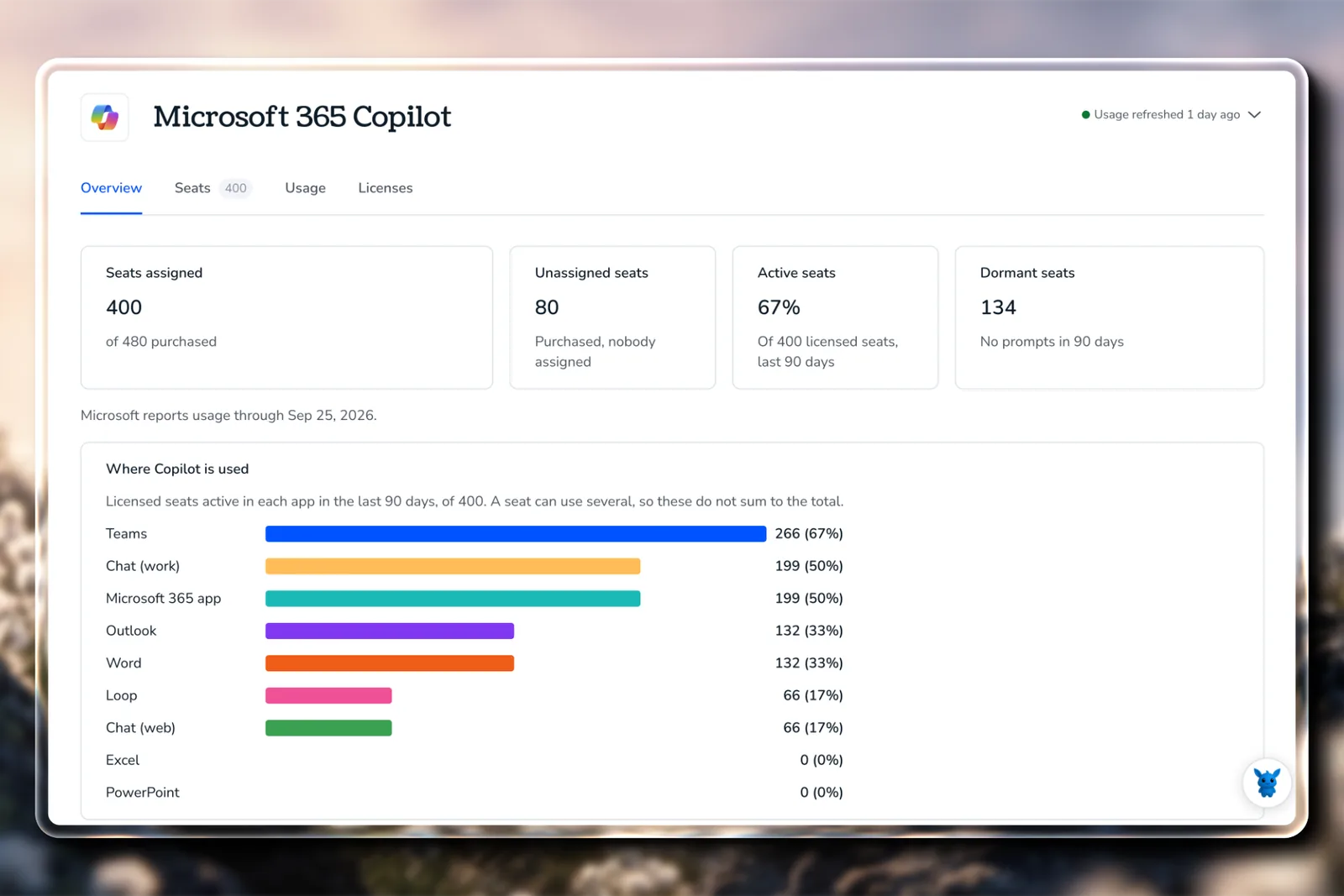Click the teal Microsoft 365 app bar
The width and height of the screenshot is (1344, 896).
pyautogui.click(x=453, y=599)
